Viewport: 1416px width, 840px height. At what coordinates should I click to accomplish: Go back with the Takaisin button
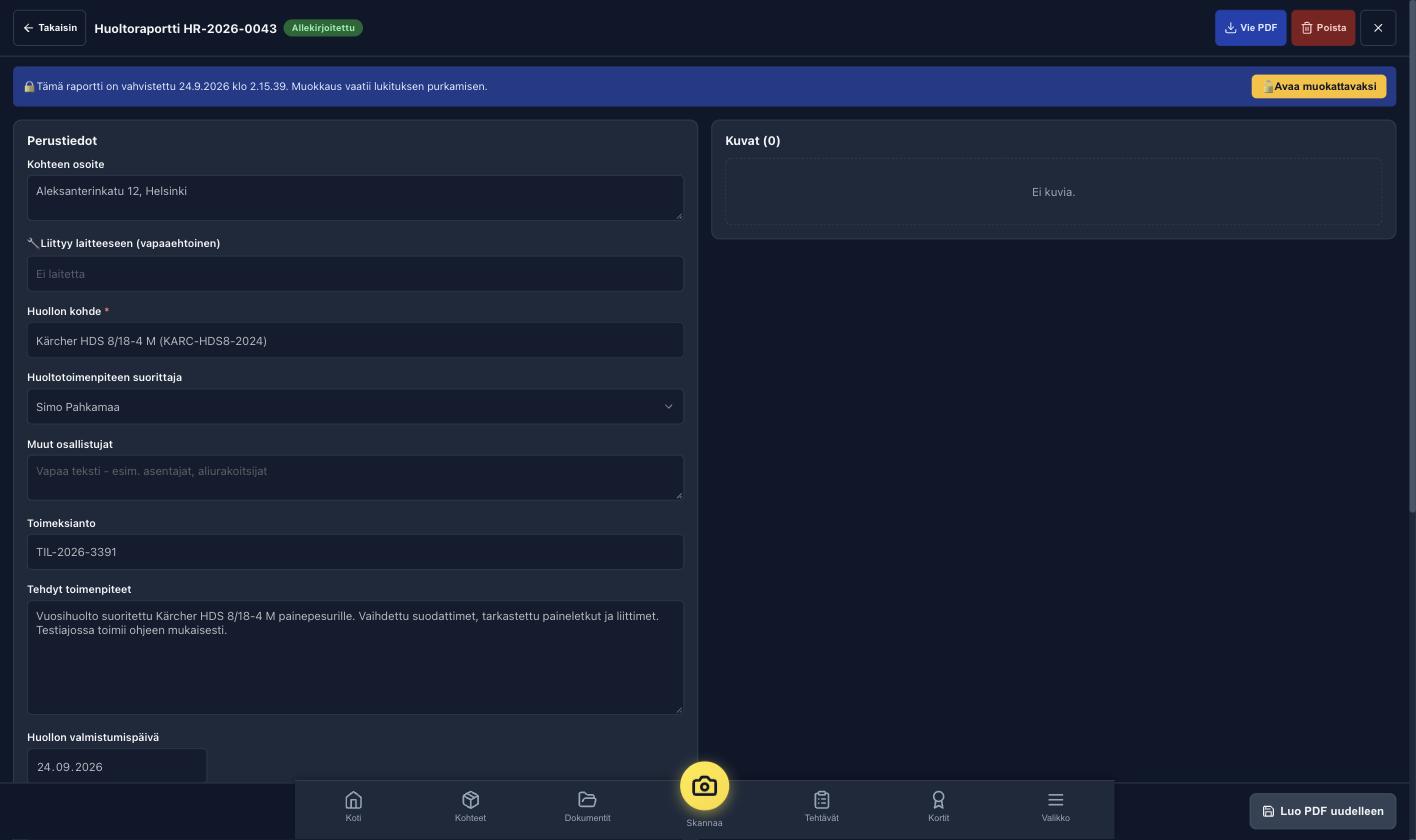49,28
